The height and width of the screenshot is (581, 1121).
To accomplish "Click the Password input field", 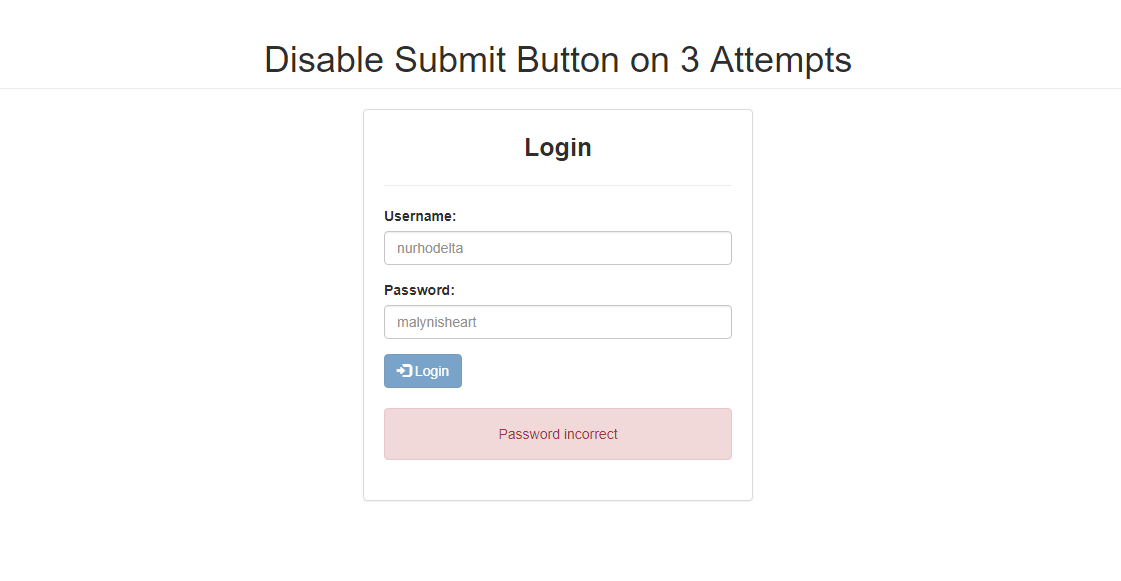I will [557, 321].
